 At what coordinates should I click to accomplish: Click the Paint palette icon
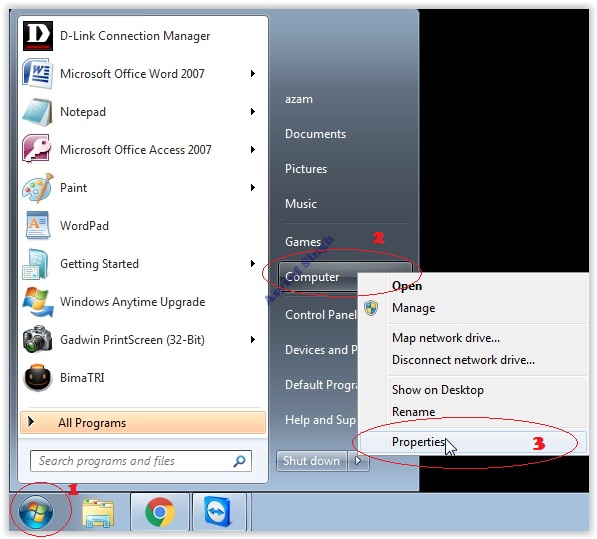click(37, 188)
